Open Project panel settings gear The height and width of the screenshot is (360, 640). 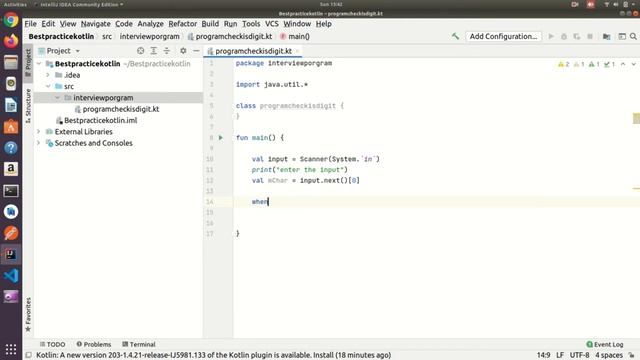coord(183,51)
